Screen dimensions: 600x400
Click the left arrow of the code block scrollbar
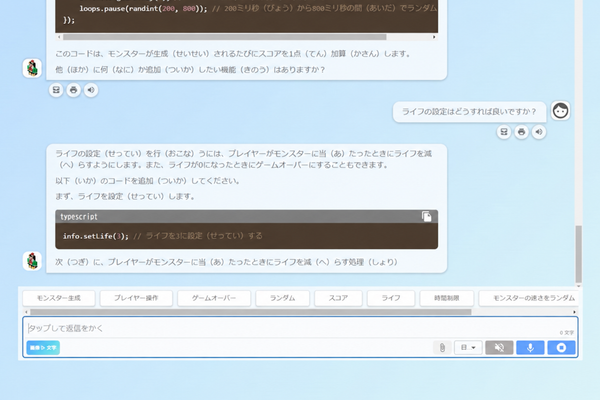[x=59, y=37]
